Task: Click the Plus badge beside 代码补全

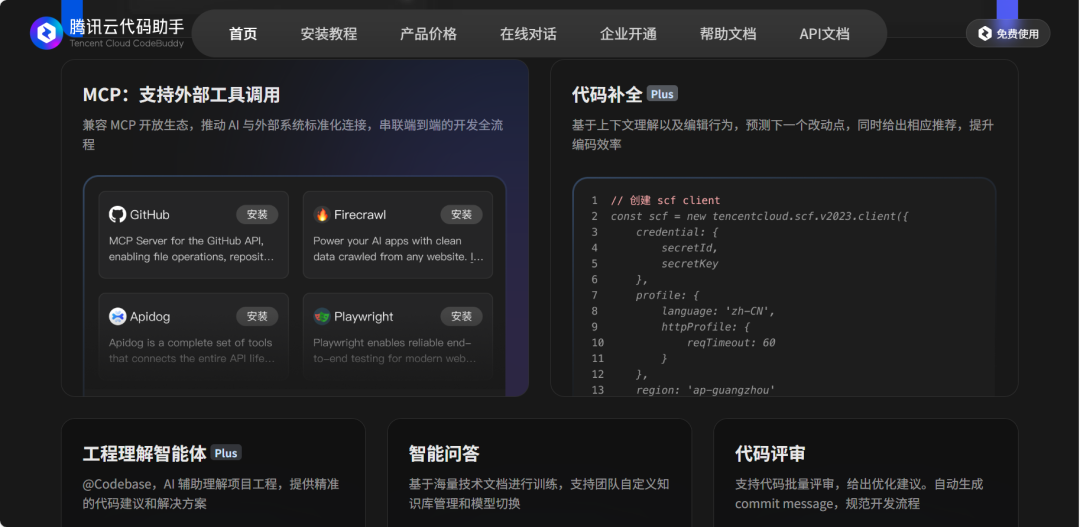Action: point(662,94)
